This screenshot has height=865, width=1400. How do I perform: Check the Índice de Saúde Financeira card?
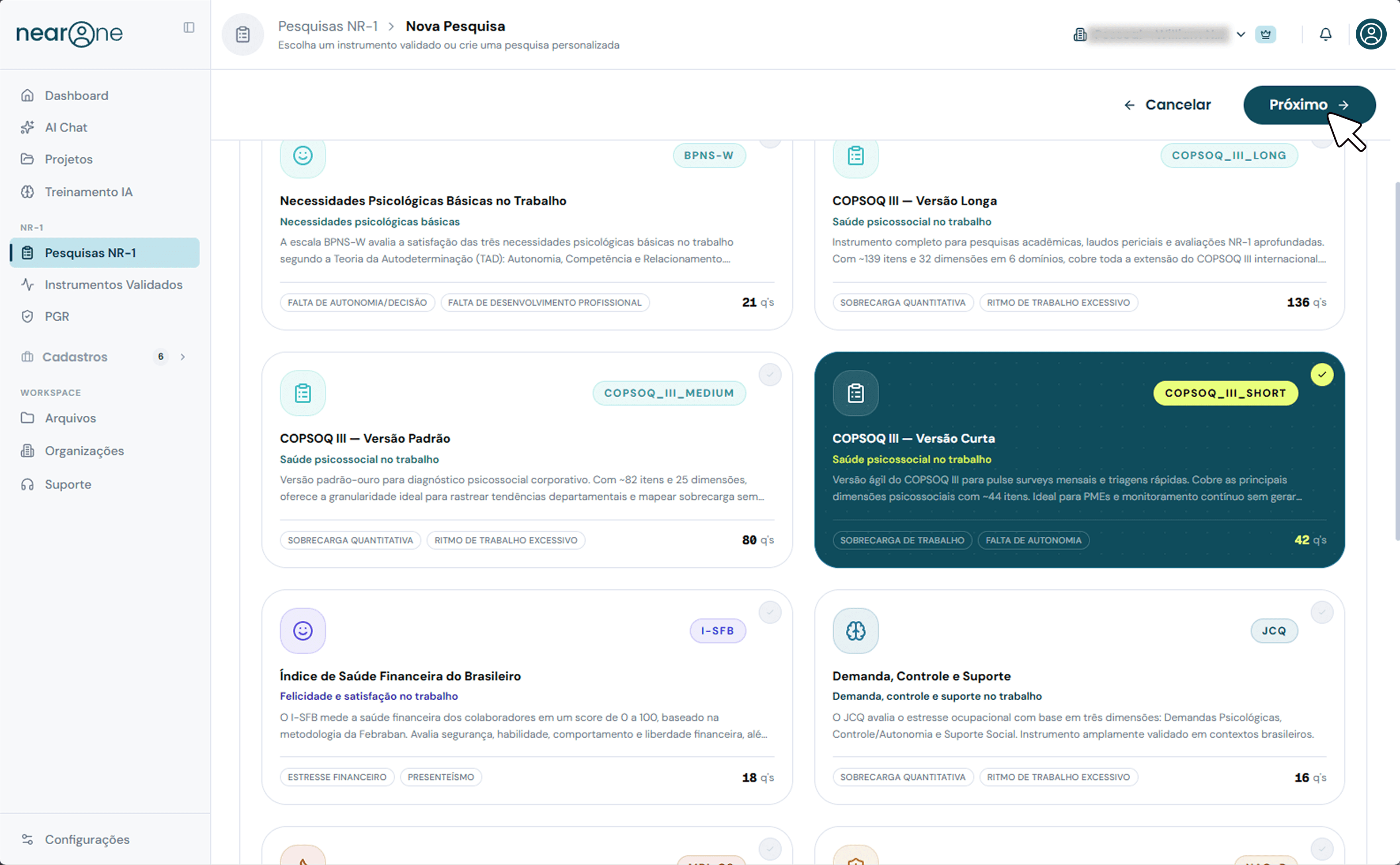click(x=770, y=611)
